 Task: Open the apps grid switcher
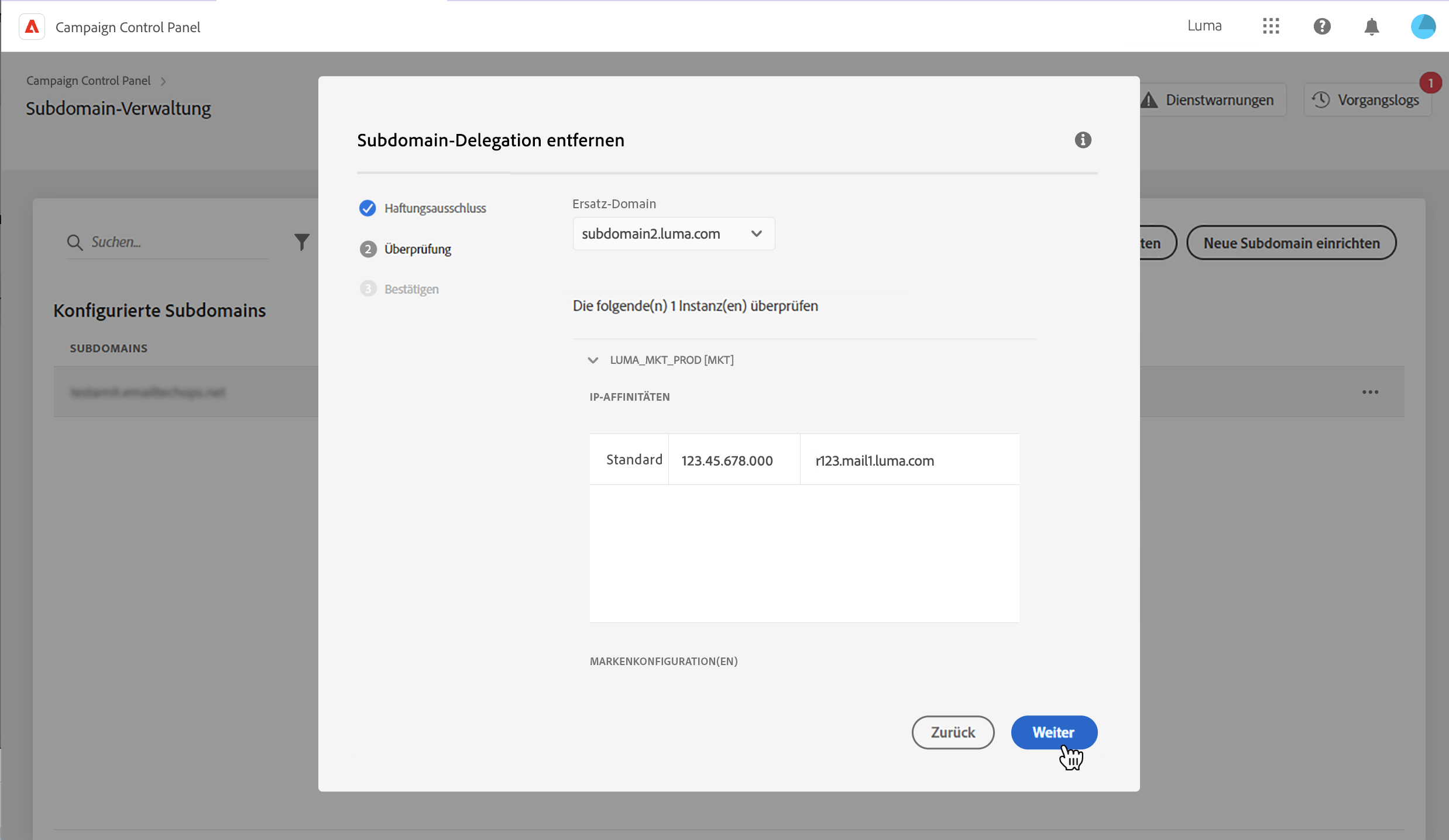coord(1271,26)
